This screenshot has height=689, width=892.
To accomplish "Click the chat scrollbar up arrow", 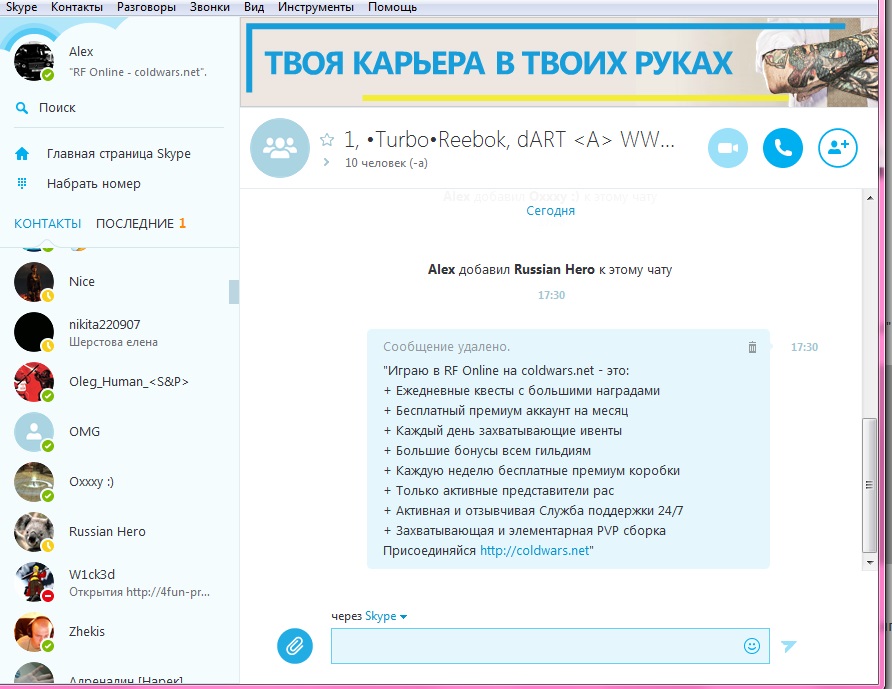I will [870, 198].
